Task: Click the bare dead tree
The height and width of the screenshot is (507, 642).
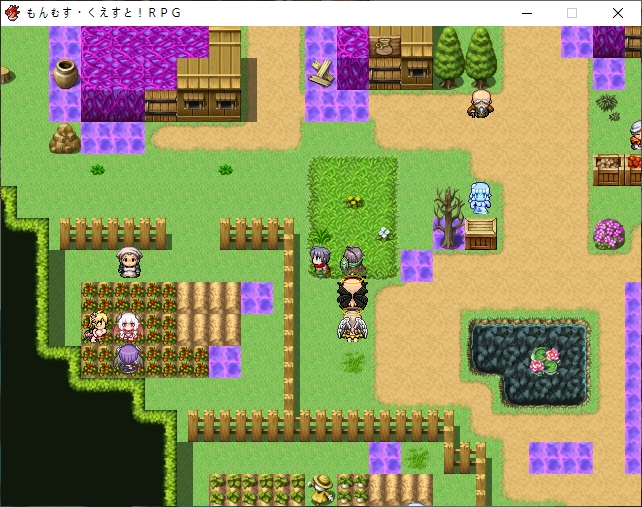Action: tap(449, 218)
